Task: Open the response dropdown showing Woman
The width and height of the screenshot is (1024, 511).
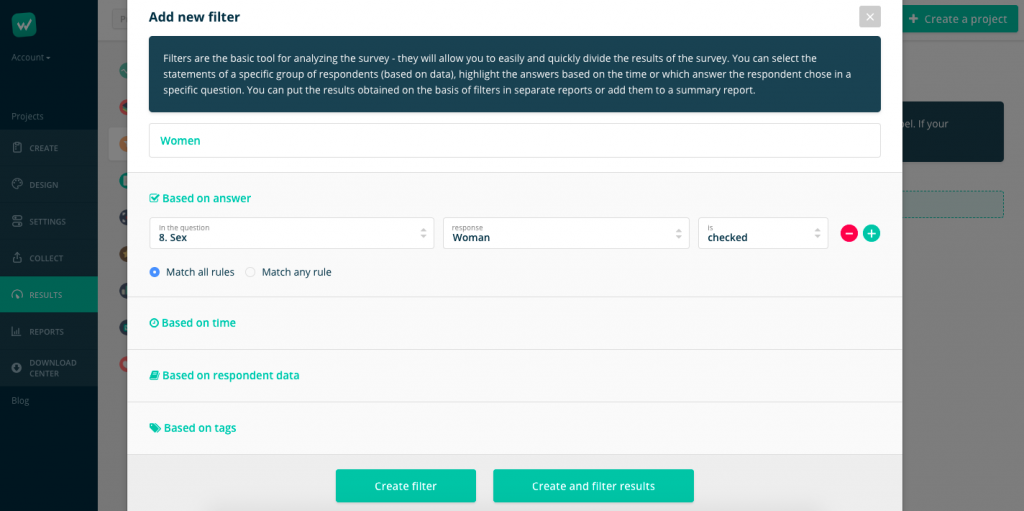Action: point(566,233)
